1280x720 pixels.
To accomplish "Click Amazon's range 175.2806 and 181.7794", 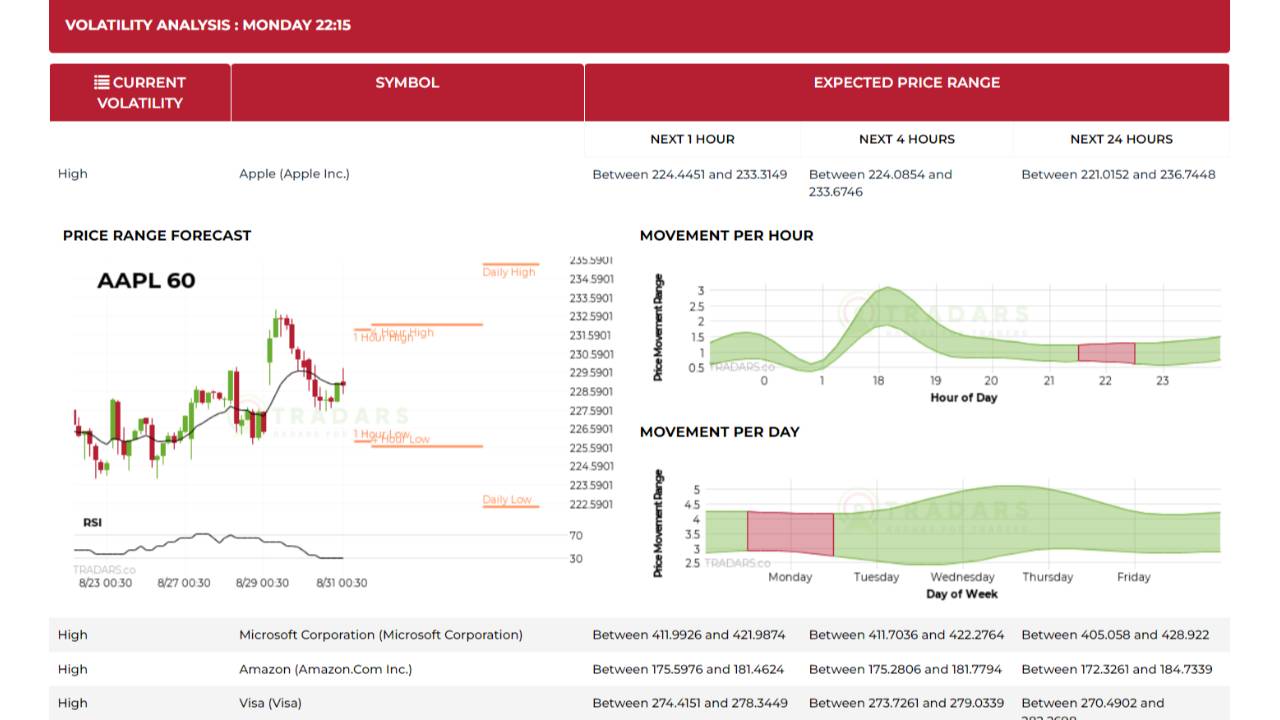I will 906,669.
